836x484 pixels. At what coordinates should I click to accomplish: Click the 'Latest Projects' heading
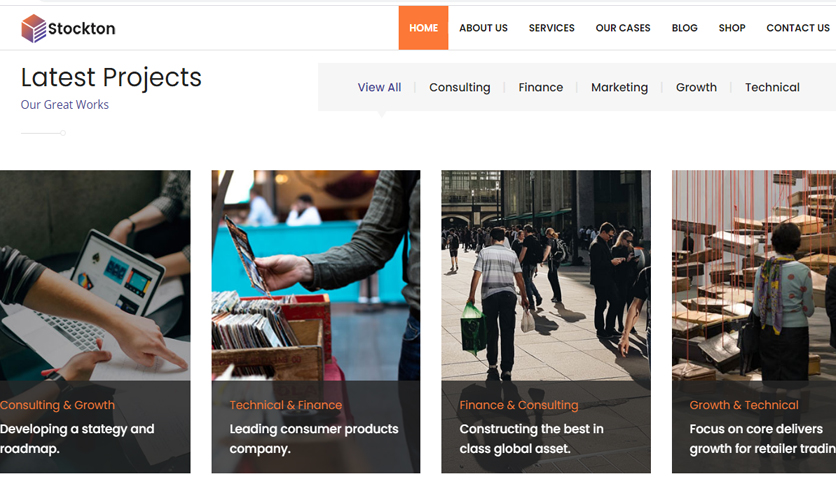pyautogui.click(x=111, y=77)
